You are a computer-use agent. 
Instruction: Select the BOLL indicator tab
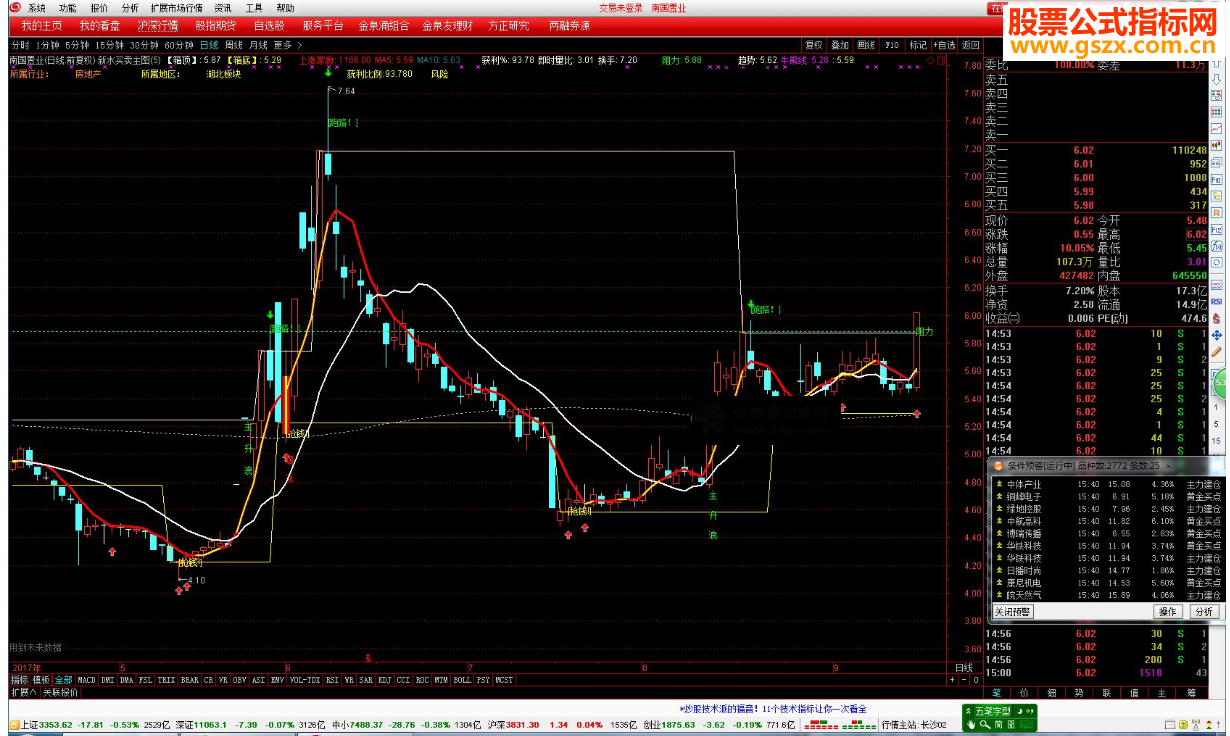click(x=462, y=680)
